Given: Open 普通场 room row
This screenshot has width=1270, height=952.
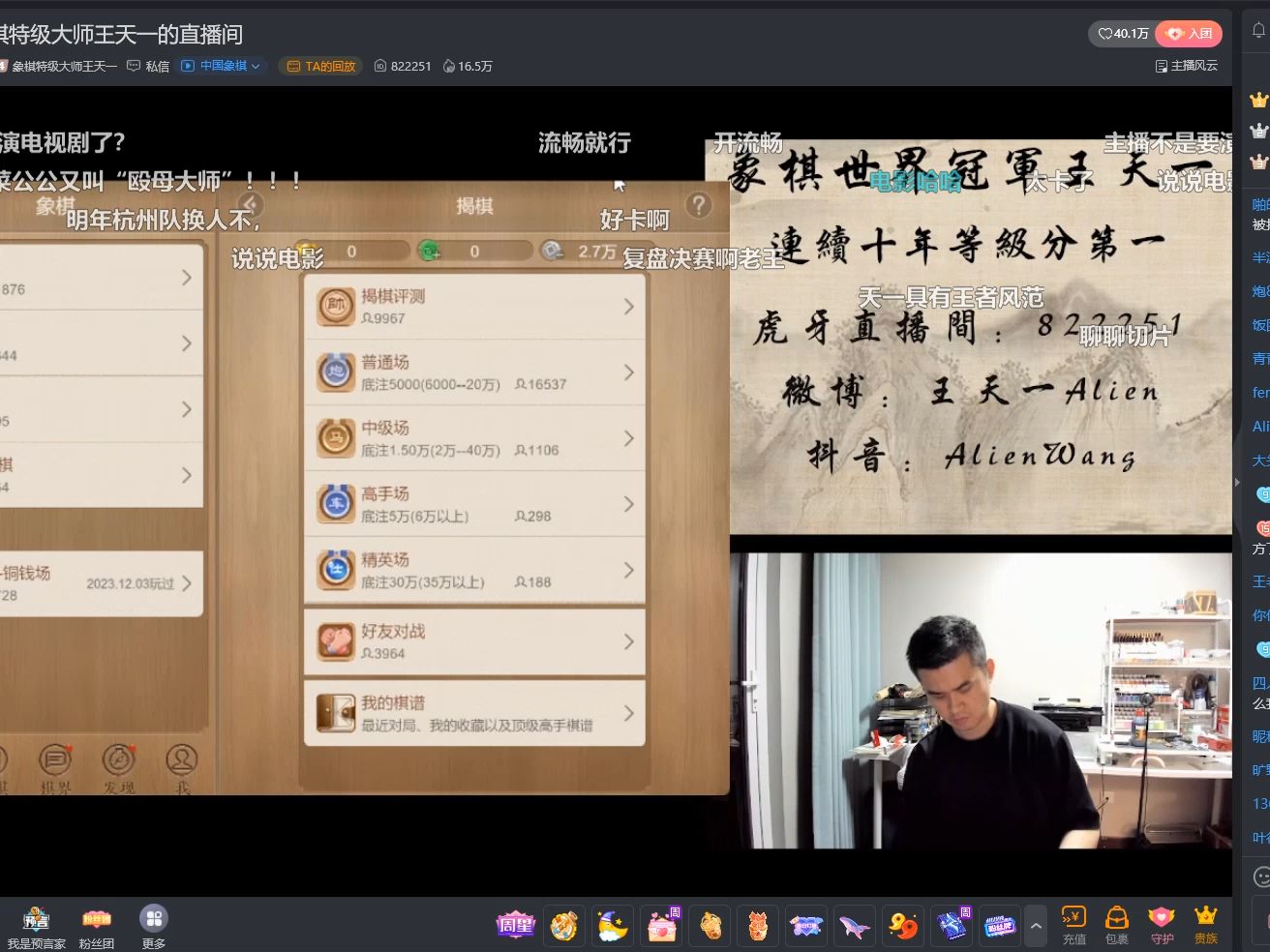Looking at the screenshot, I should click(x=474, y=372).
